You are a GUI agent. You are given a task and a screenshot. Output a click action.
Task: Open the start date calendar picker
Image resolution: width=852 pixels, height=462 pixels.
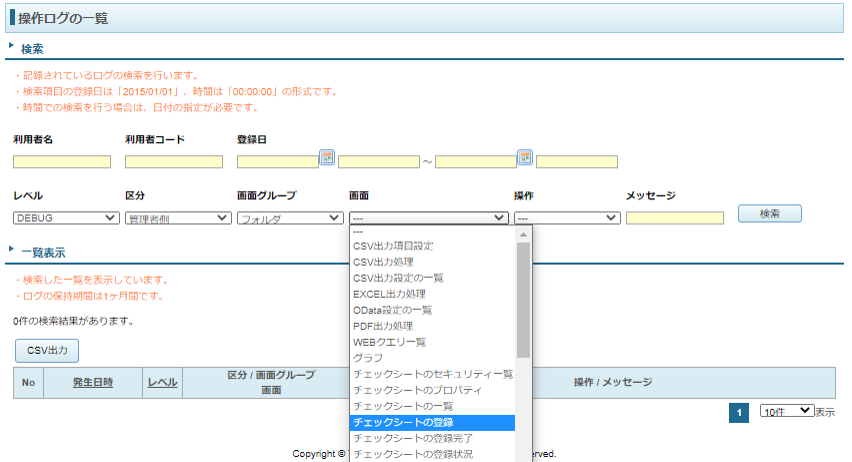327,156
